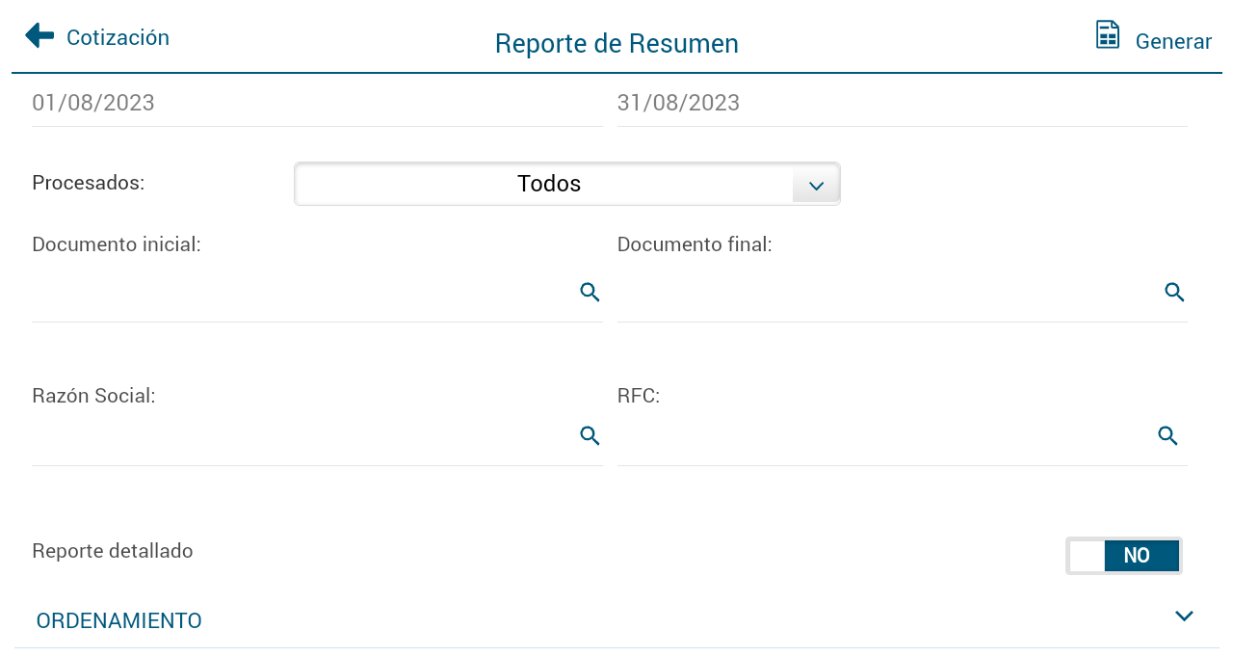Image resolution: width=1233 pixels, height=657 pixels.
Task: Open the Procesados dropdown showing Todos
Action: pos(567,184)
